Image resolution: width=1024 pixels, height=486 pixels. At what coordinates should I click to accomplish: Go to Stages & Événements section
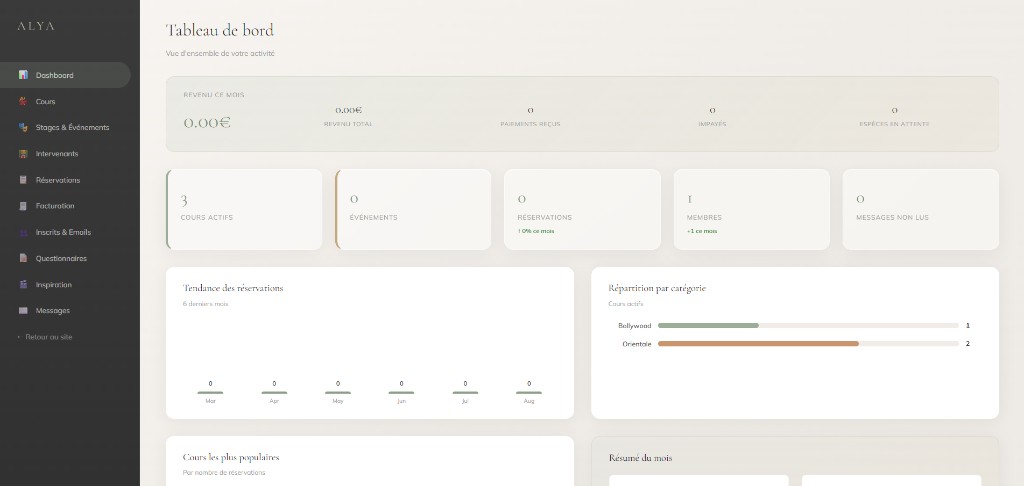pyautogui.click(x=65, y=127)
